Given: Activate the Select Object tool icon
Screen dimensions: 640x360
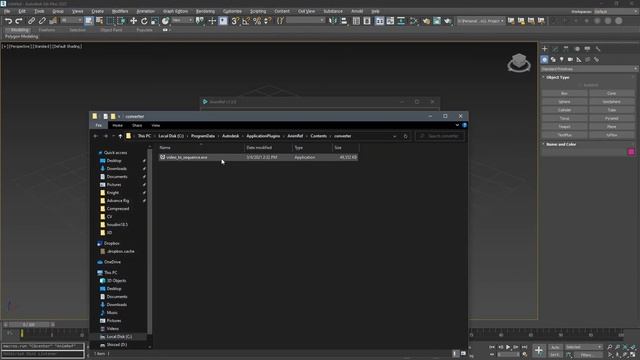Looking at the screenshot, I should click(89, 21).
